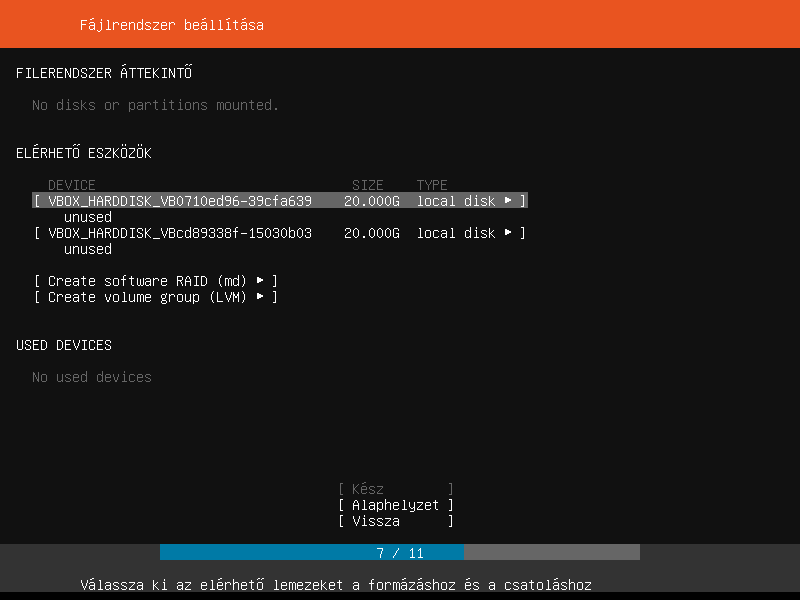Click the unused label under the second disk

(x=88, y=249)
